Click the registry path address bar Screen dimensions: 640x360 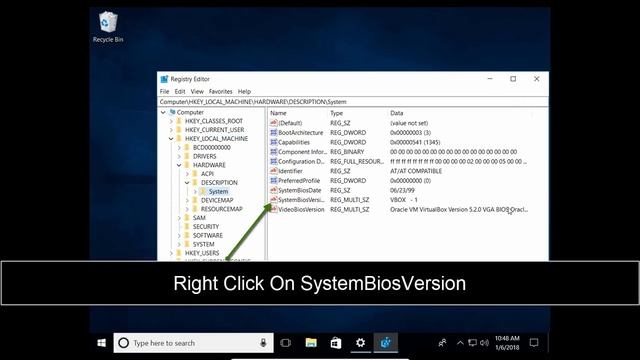tap(353, 102)
